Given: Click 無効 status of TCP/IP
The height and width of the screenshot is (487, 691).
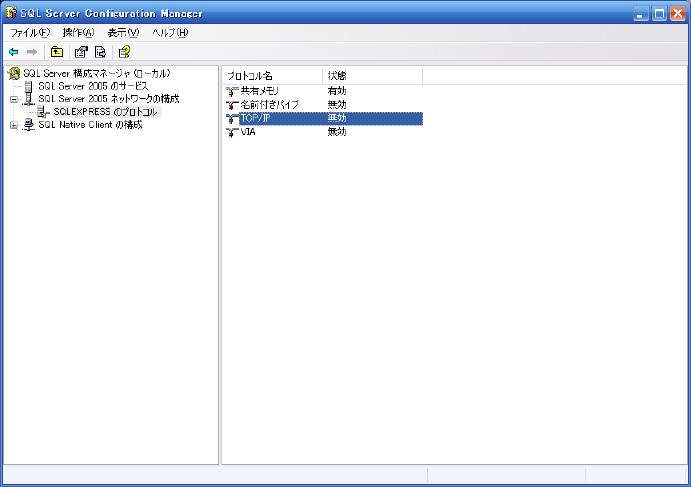Looking at the screenshot, I should 337,118.
